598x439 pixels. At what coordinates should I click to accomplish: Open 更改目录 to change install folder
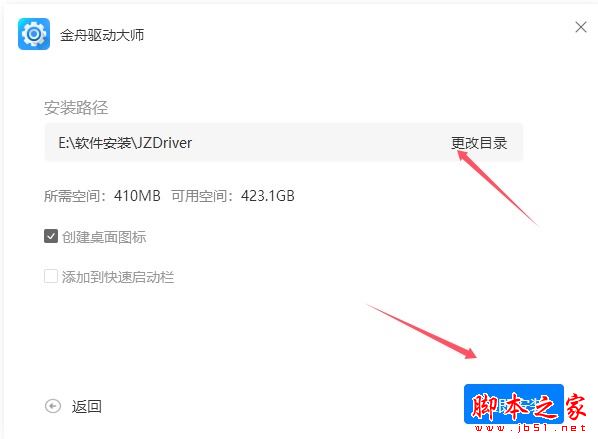(479, 143)
